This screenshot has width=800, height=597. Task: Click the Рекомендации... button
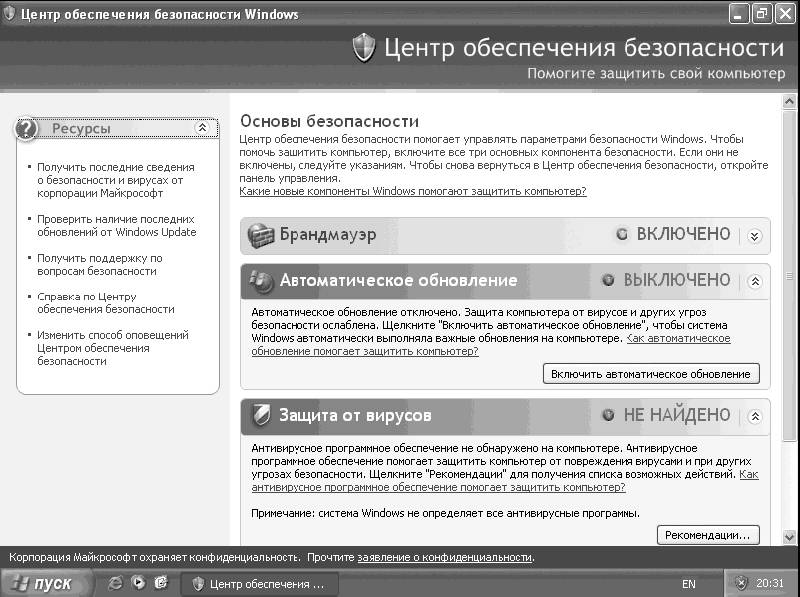[708, 535]
